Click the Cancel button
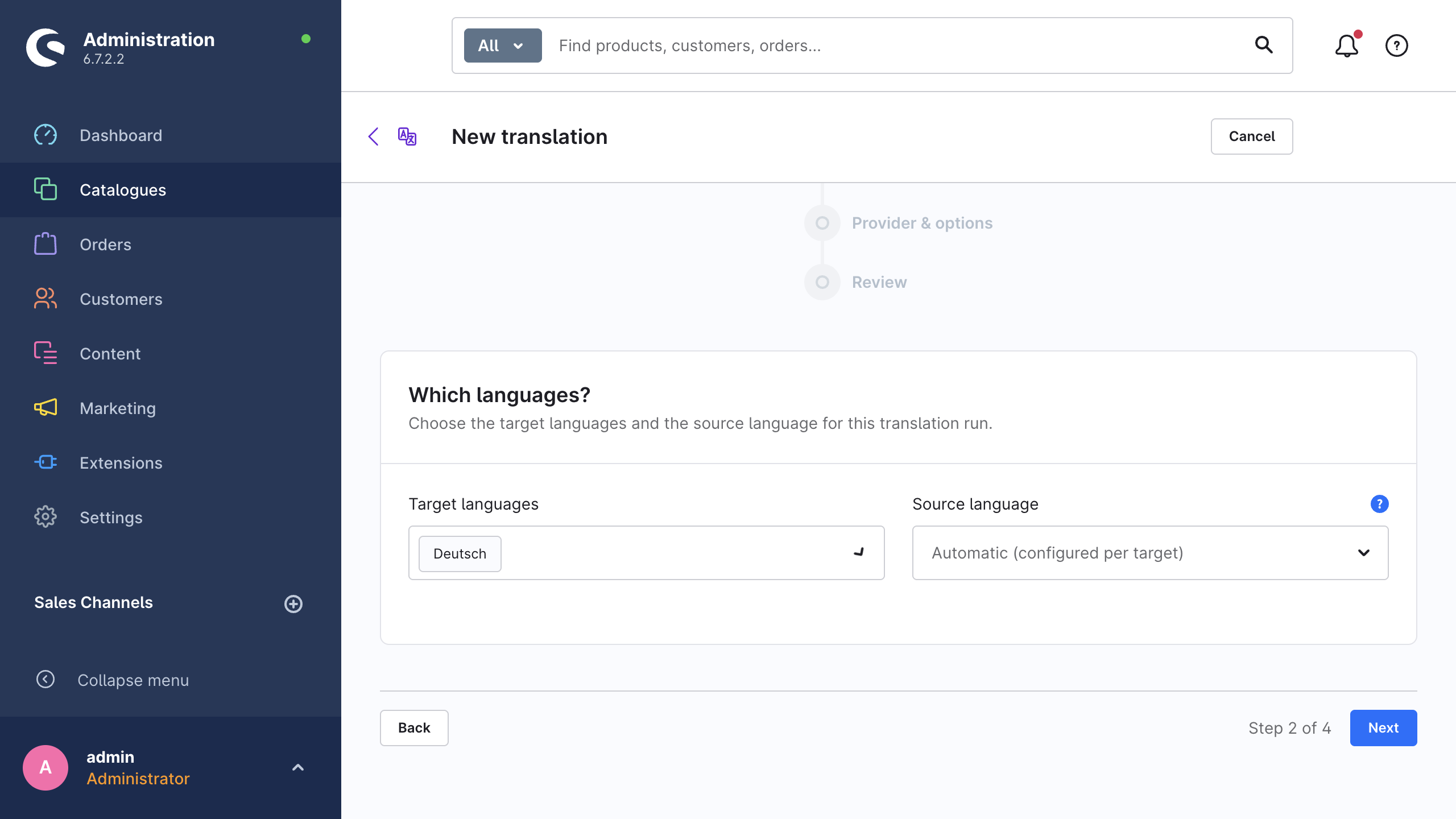 pyautogui.click(x=1252, y=136)
